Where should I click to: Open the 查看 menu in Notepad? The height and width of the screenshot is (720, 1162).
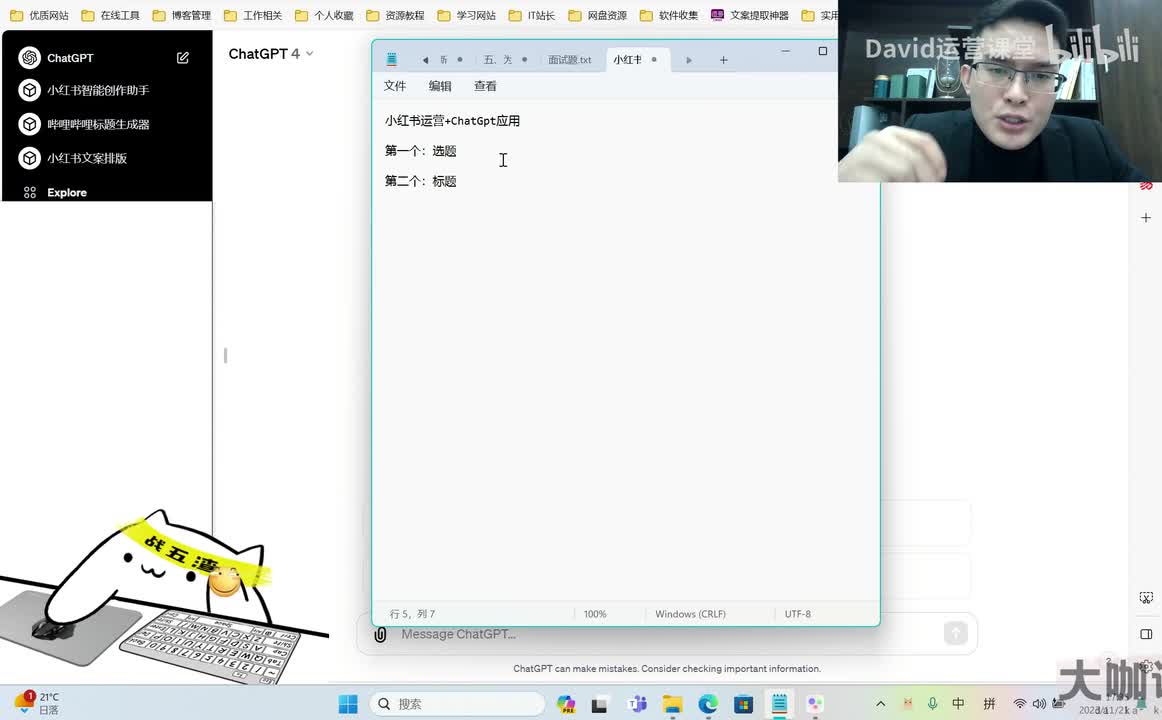[x=485, y=86]
